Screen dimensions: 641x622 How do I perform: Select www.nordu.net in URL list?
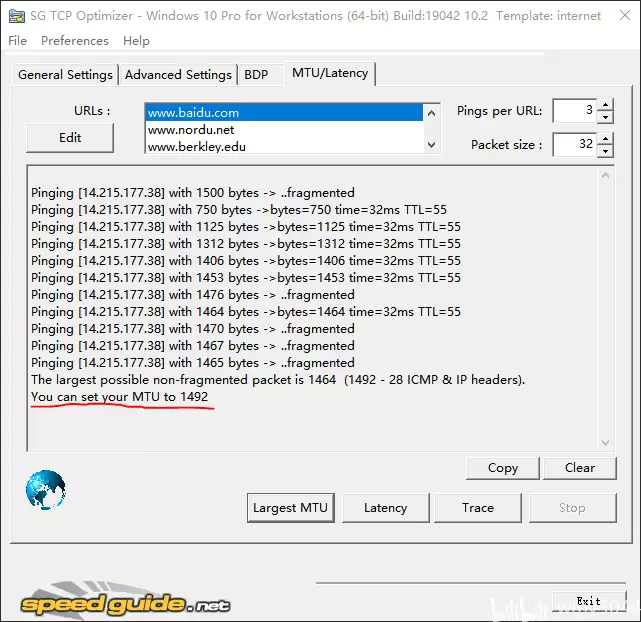pos(284,130)
